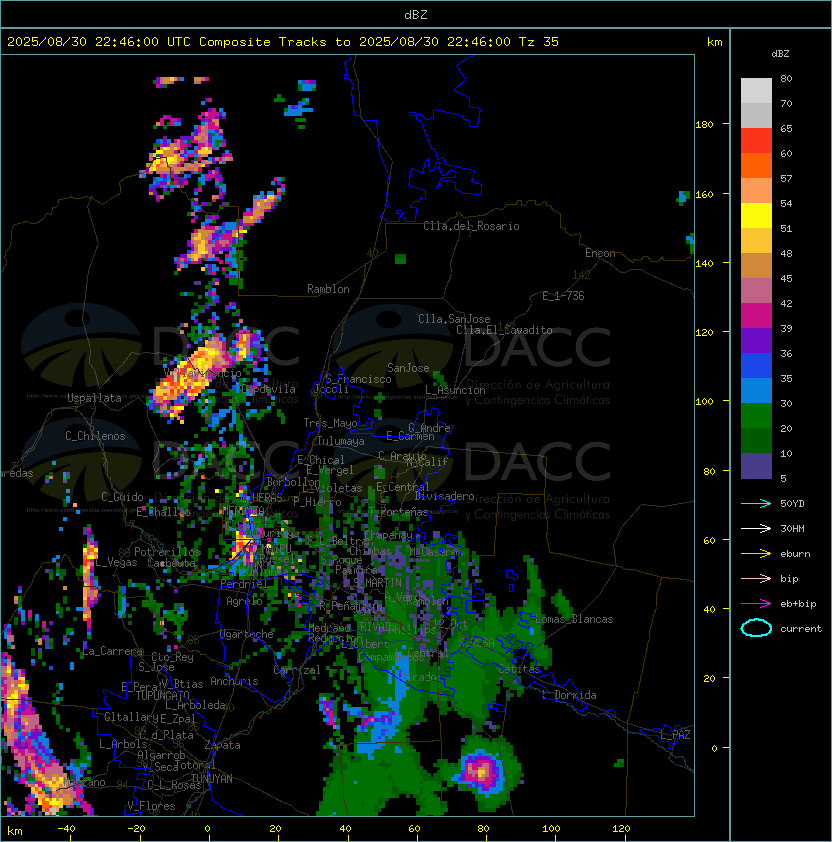Click the yellow eburn arrow in legend

tap(756, 554)
